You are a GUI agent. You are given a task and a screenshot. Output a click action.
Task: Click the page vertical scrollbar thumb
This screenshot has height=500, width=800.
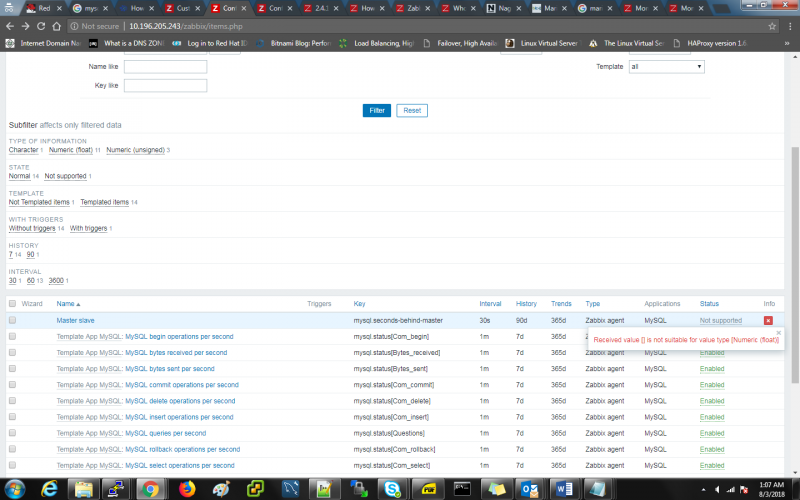pyautogui.click(x=794, y=265)
